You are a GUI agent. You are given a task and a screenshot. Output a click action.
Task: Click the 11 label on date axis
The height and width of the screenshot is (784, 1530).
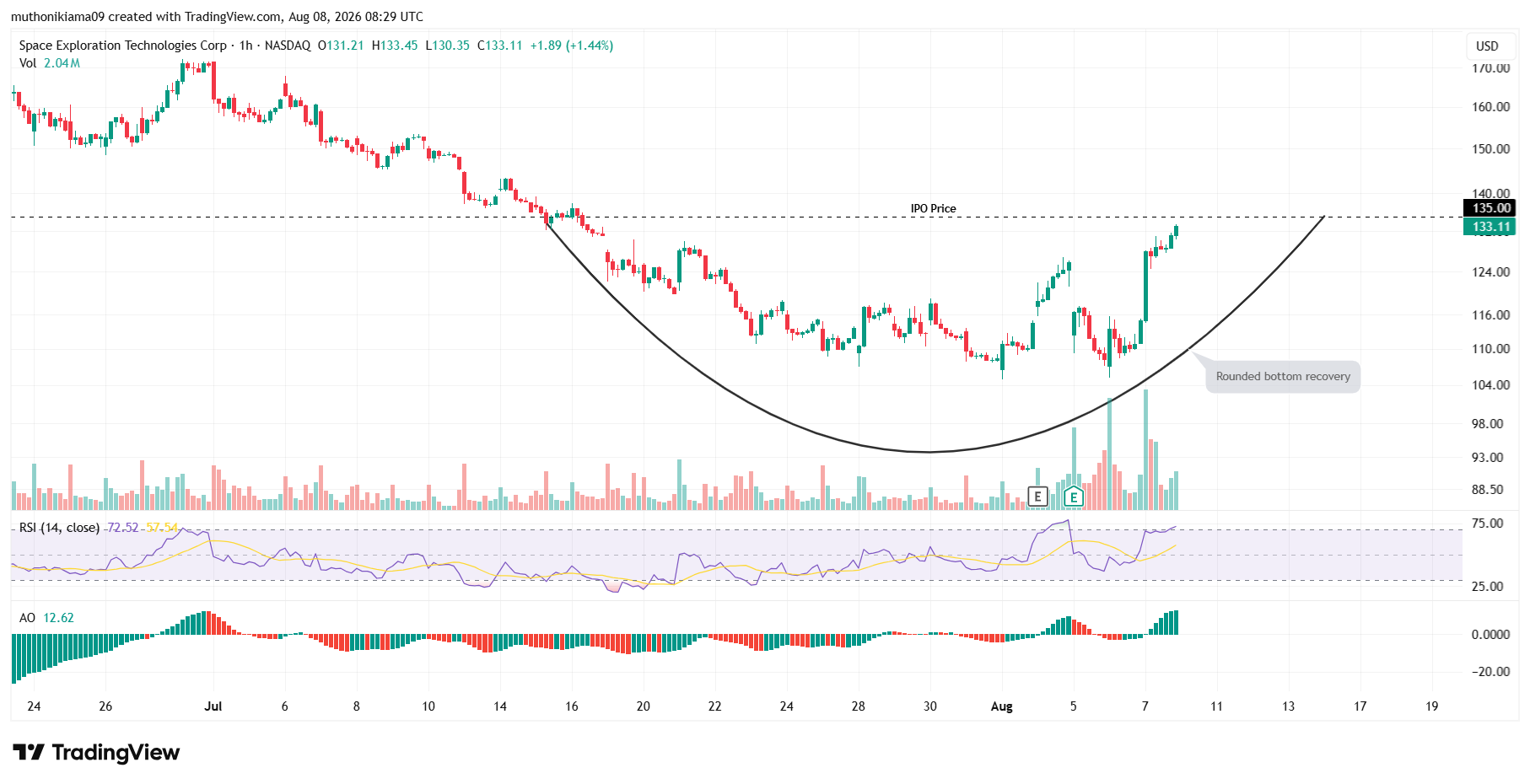[1216, 706]
